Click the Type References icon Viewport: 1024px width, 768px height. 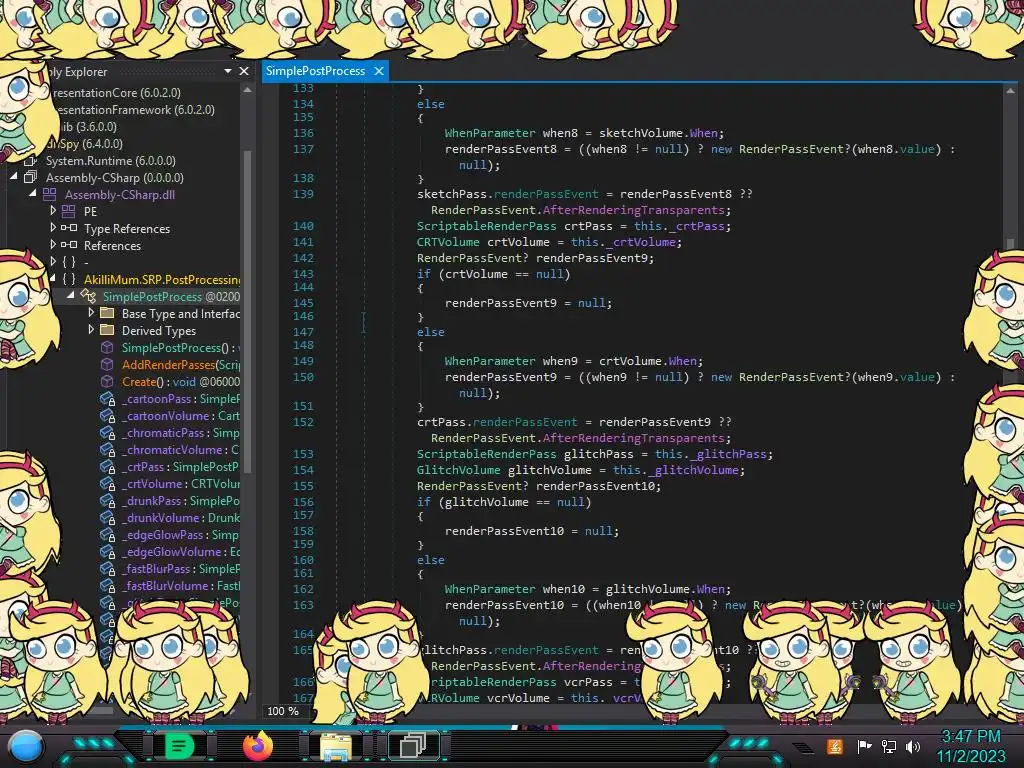click(x=69, y=229)
